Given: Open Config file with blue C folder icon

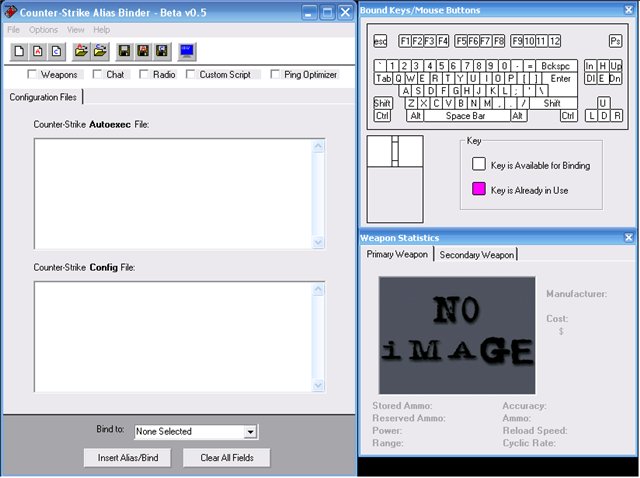Looking at the screenshot, I should pyautogui.click(x=100, y=51).
